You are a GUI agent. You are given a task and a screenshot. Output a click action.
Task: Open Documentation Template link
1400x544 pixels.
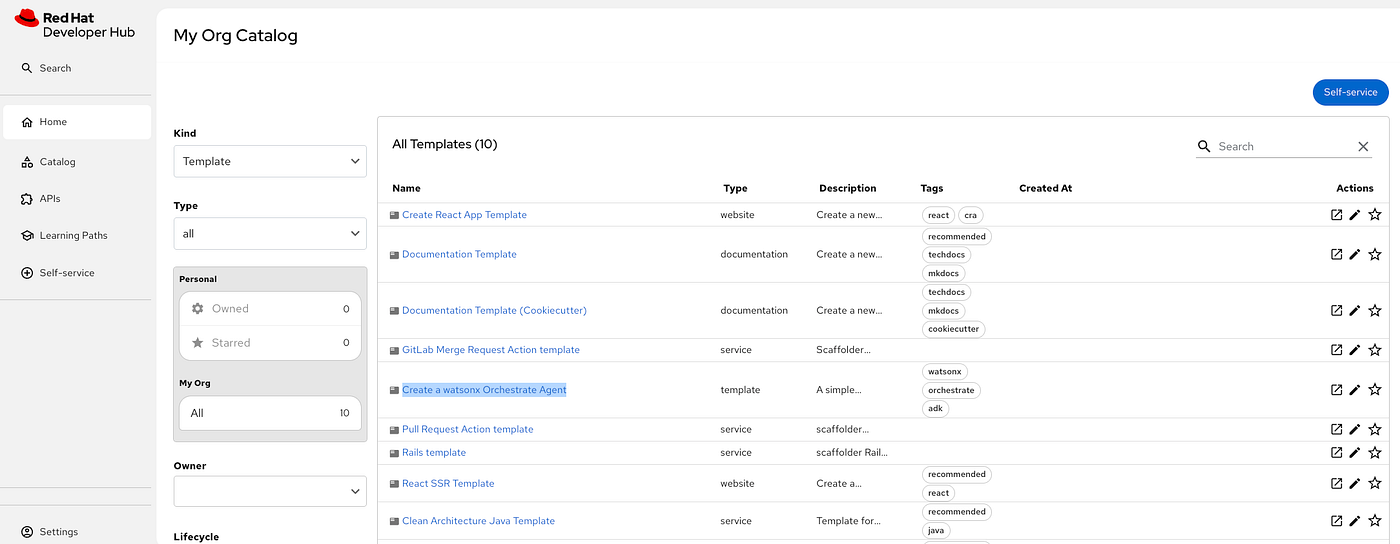pyautogui.click(x=459, y=254)
